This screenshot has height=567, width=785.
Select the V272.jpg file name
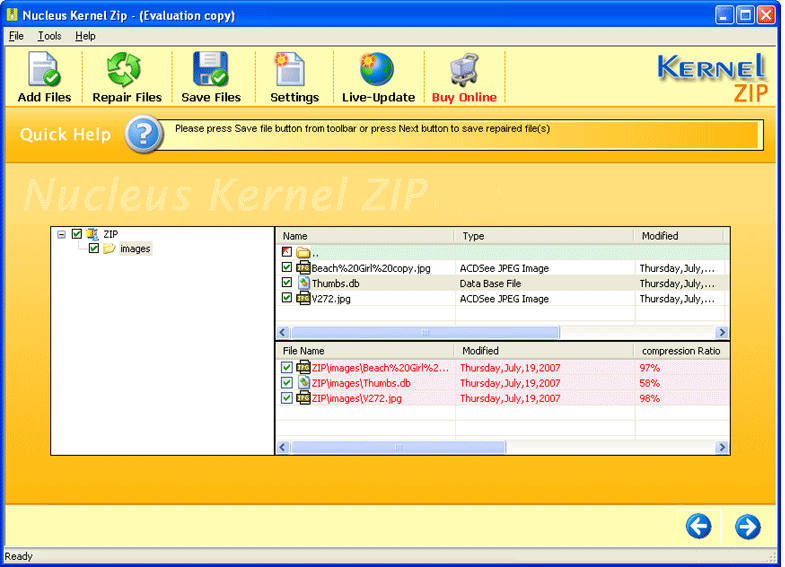(331, 299)
